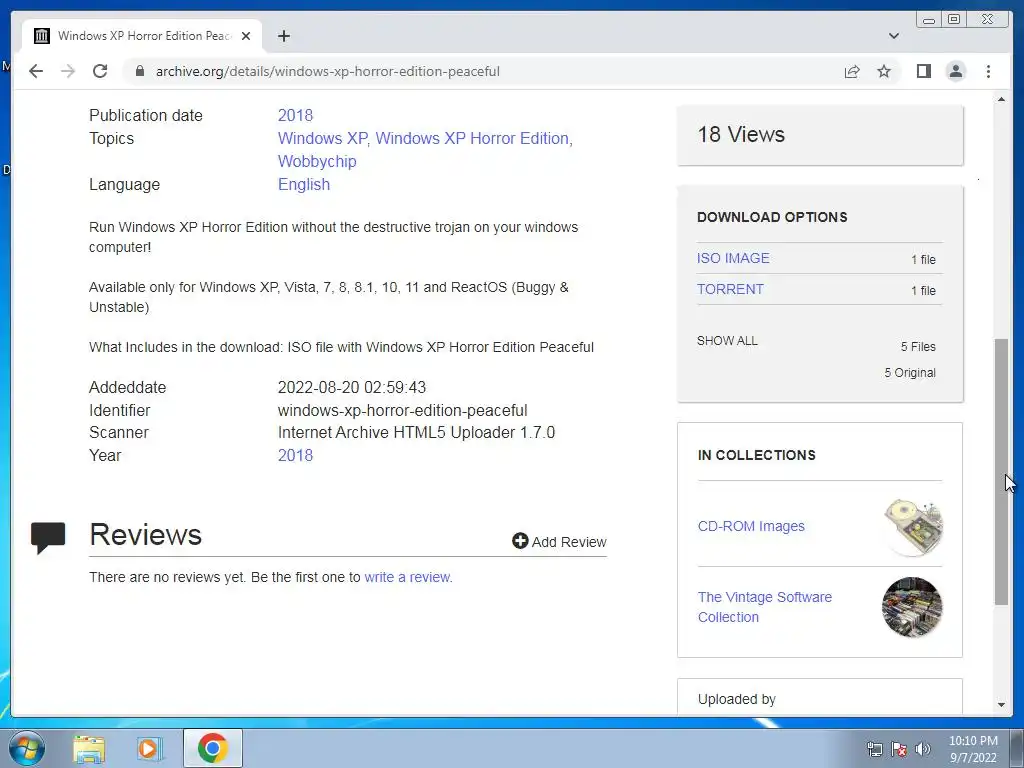The image size is (1024, 768).
Task: Open Chrome side panel
Action: point(923,71)
